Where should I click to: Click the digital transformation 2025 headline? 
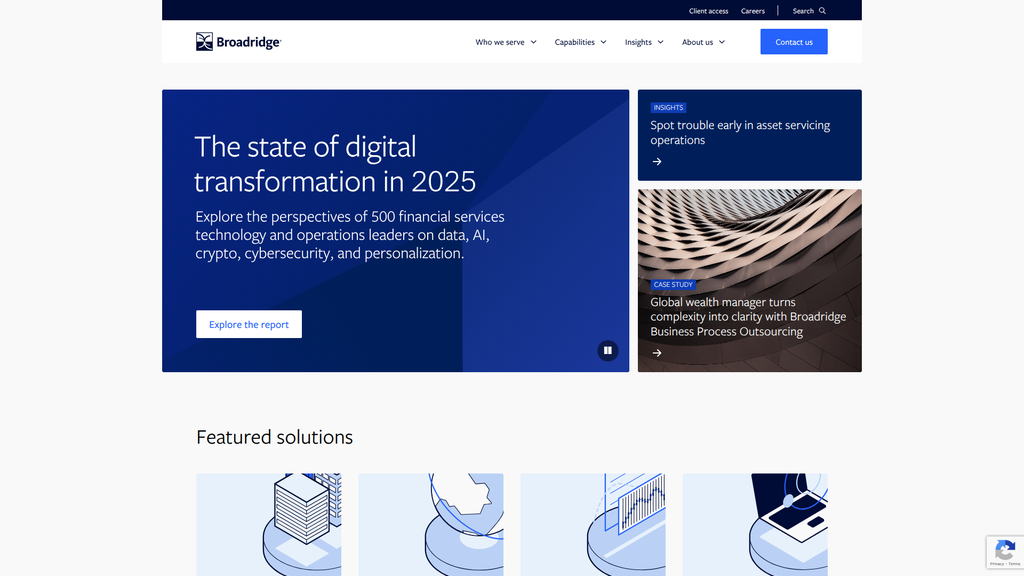[335, 164]
